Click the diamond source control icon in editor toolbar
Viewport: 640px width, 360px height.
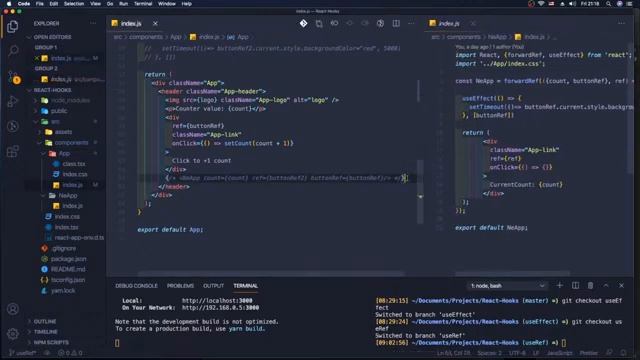tap(303, 23)
